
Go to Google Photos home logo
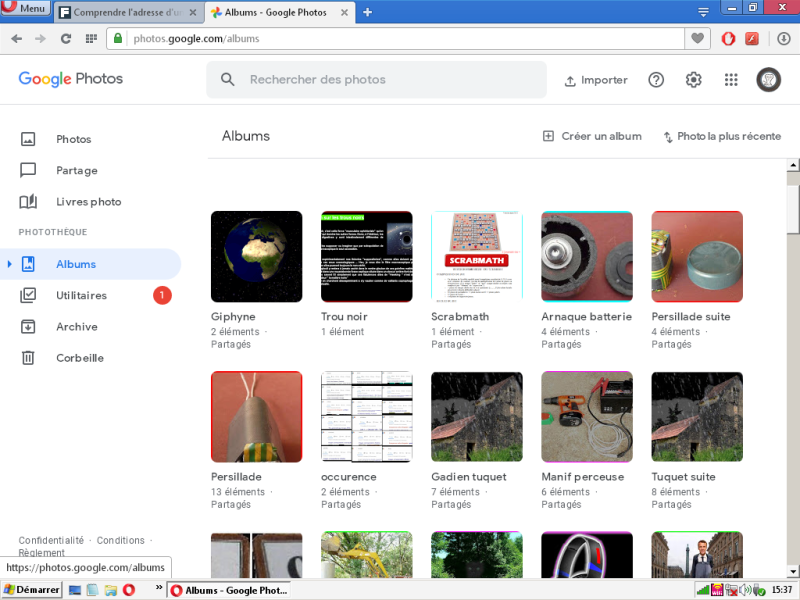[71, 79]
